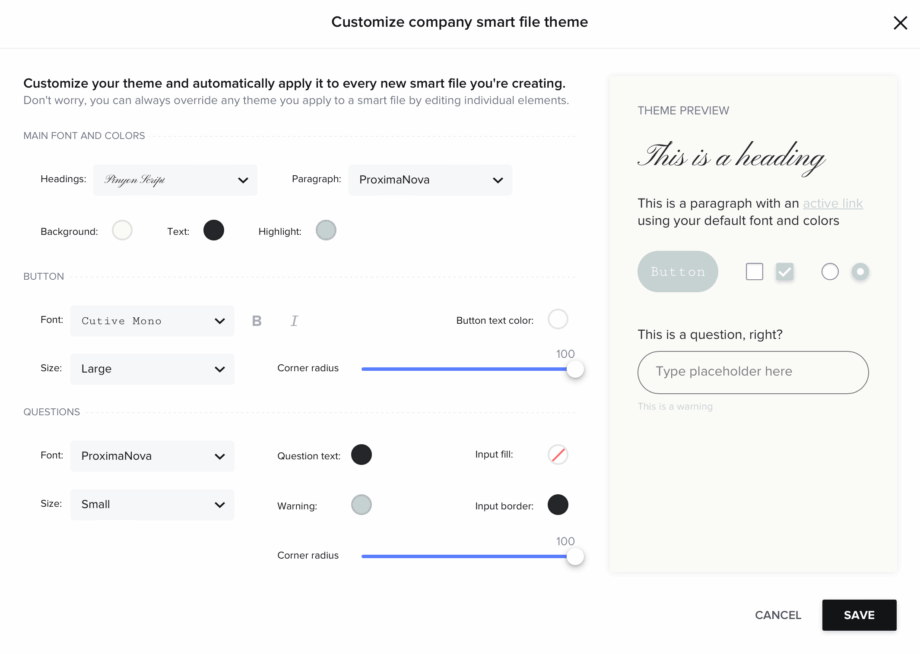Screen dimensions: 920x654
Task: Toggle Bold for button font
Action: (x=256, y=321)
